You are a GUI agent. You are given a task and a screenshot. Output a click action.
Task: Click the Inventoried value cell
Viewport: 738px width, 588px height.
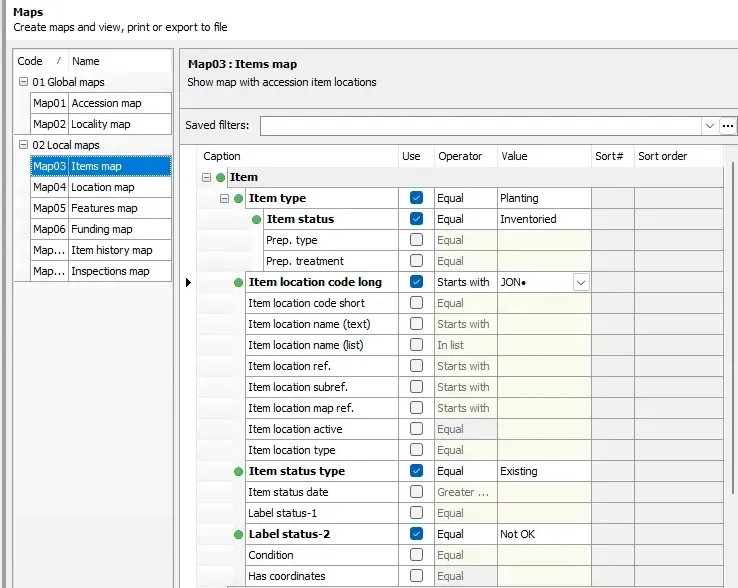click(544, 219)
